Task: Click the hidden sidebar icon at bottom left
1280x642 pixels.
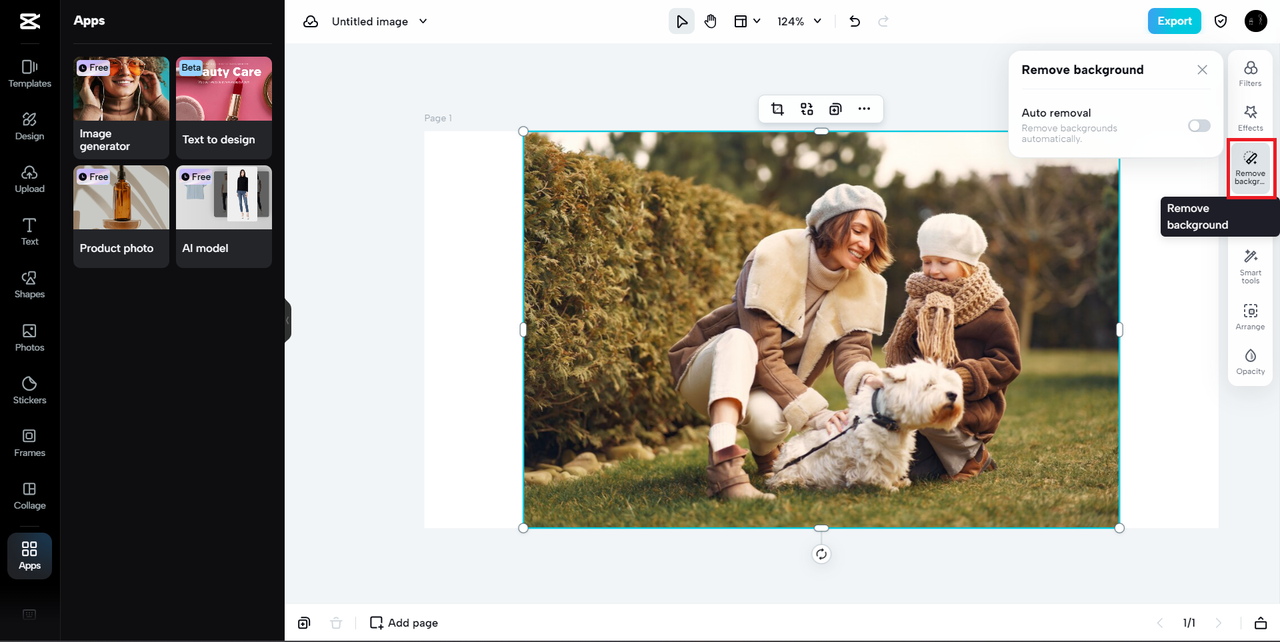Action: click(x=29, y=614)
